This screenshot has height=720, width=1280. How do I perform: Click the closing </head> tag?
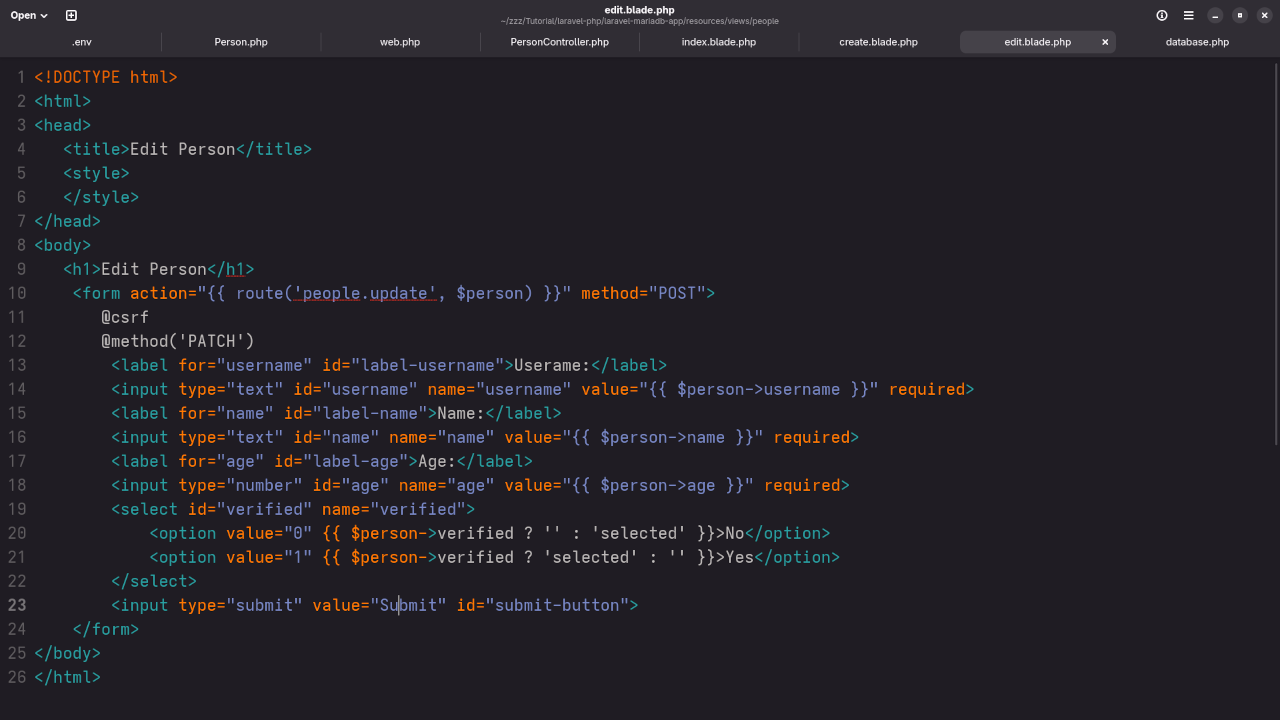(x=67, y=221)
